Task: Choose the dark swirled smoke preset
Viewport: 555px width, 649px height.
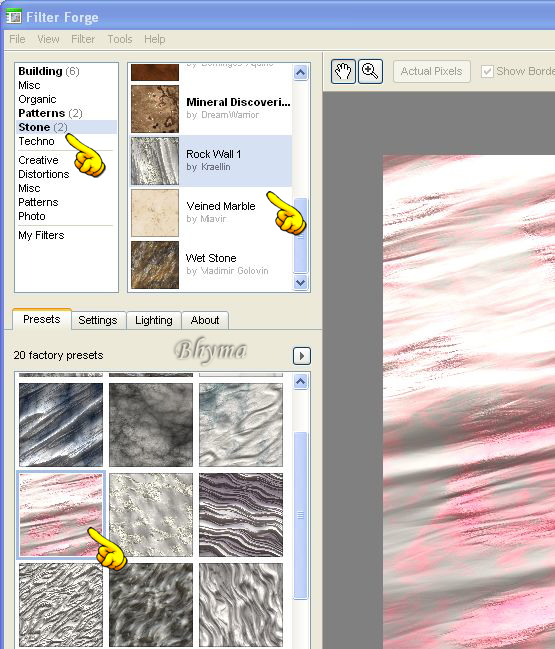Action: coord(151,605)
